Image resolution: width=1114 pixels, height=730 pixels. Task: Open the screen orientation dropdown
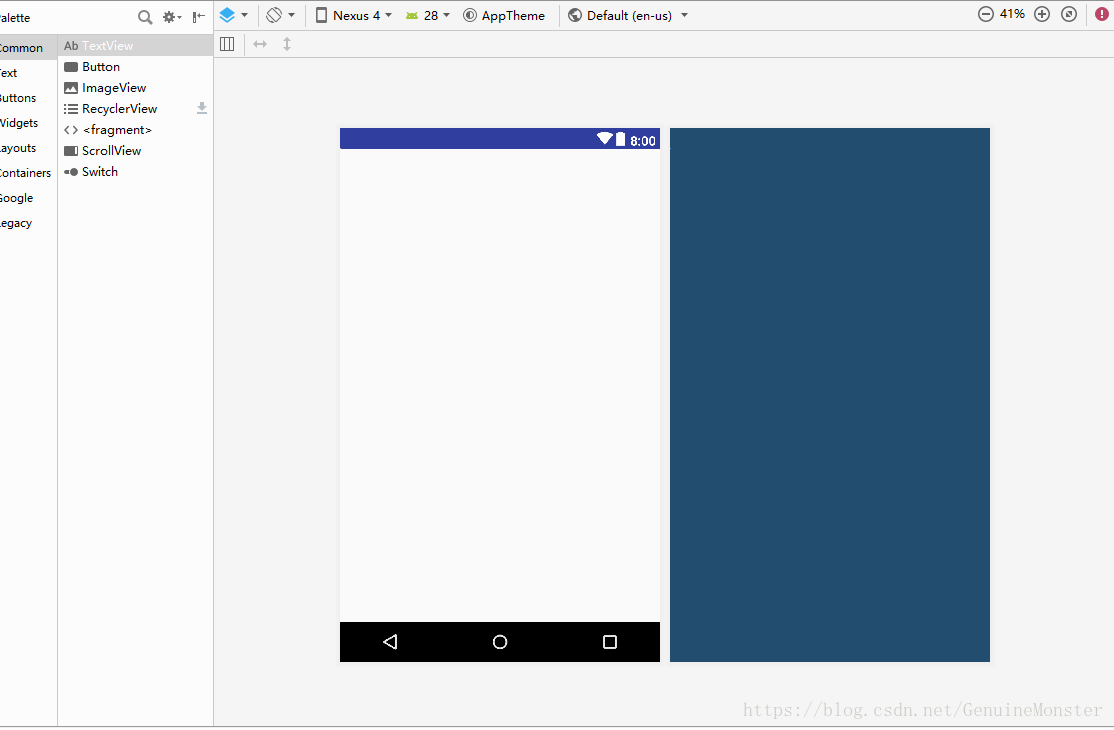pos(281,15)
